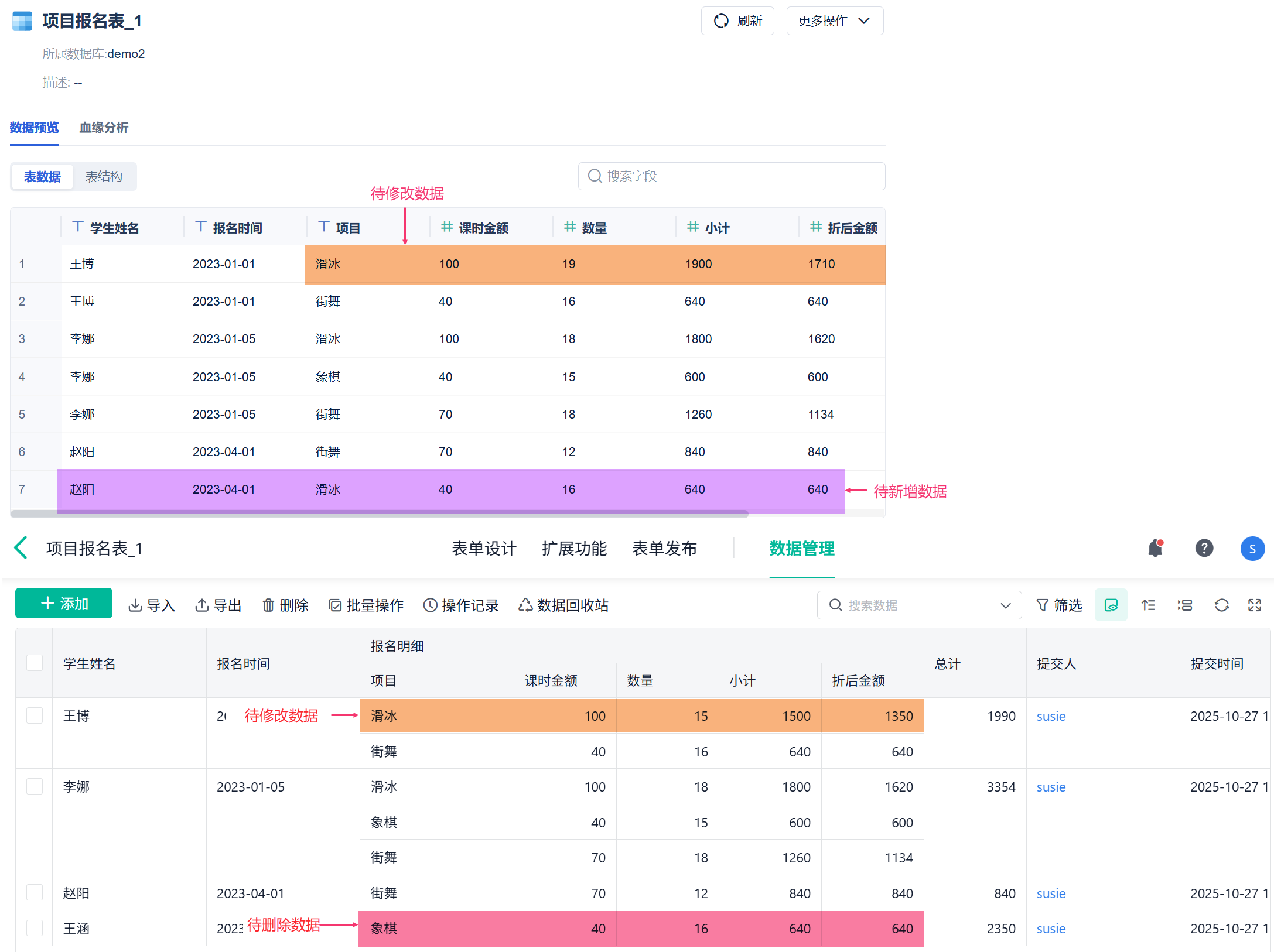Click the back arrow beside 项目报名表_1
The width and height of the screenshot is (1274, 952).
click(21, 549)
